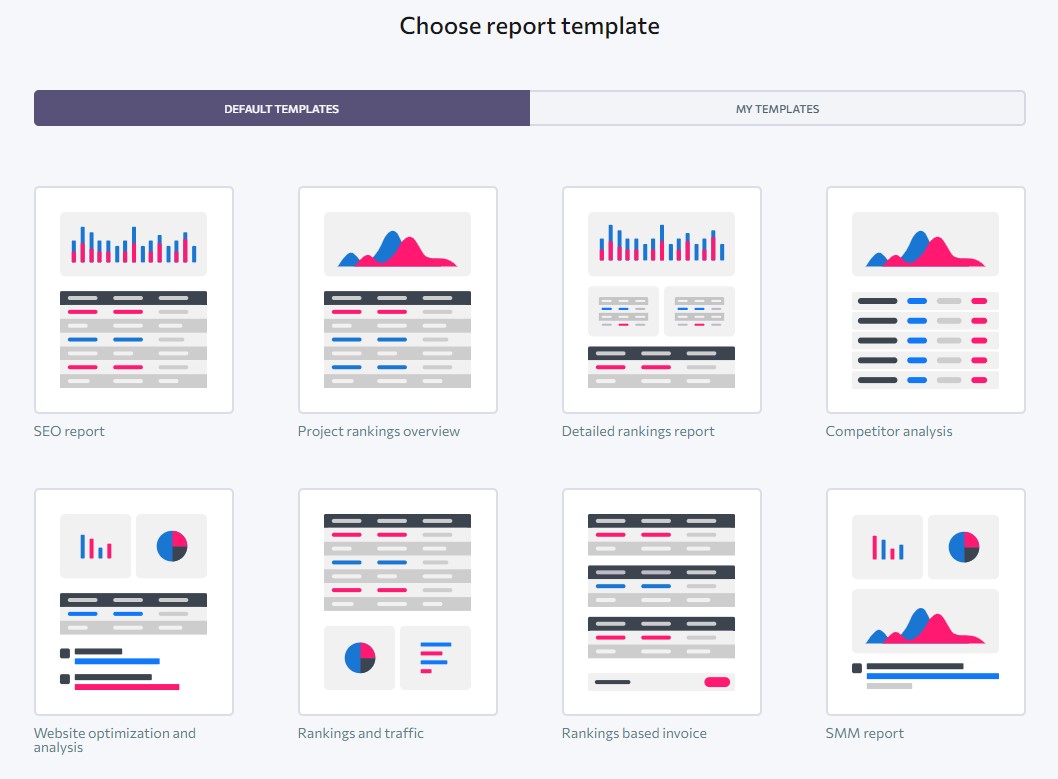Click the Choose report template heading
Screen dimensions: 1058x779
(529, 25)
